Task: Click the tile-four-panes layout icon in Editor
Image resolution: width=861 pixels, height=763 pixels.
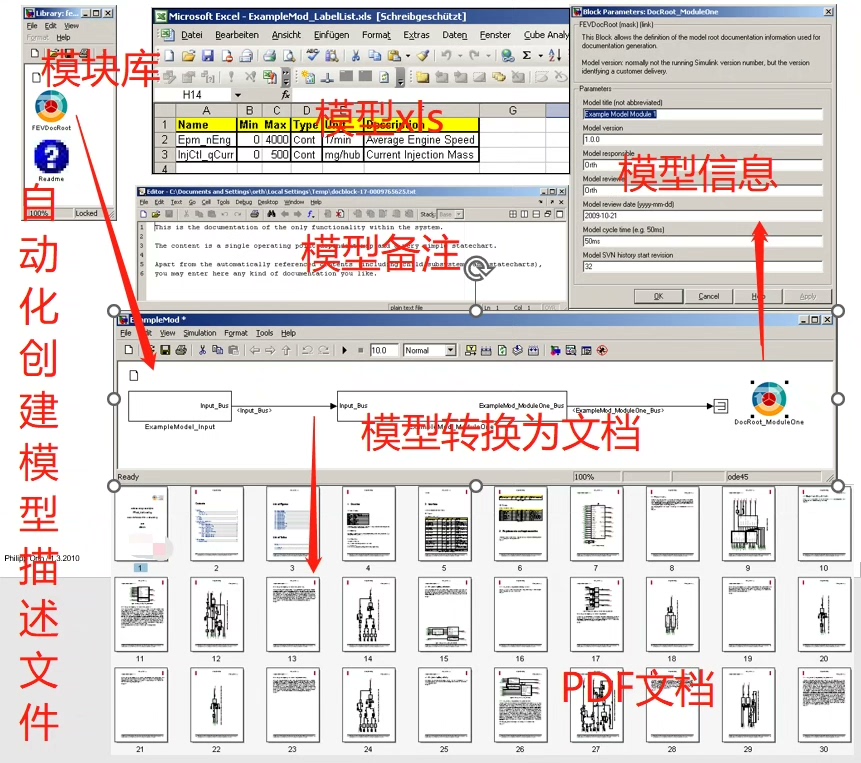Action: [x=512, y=214]
